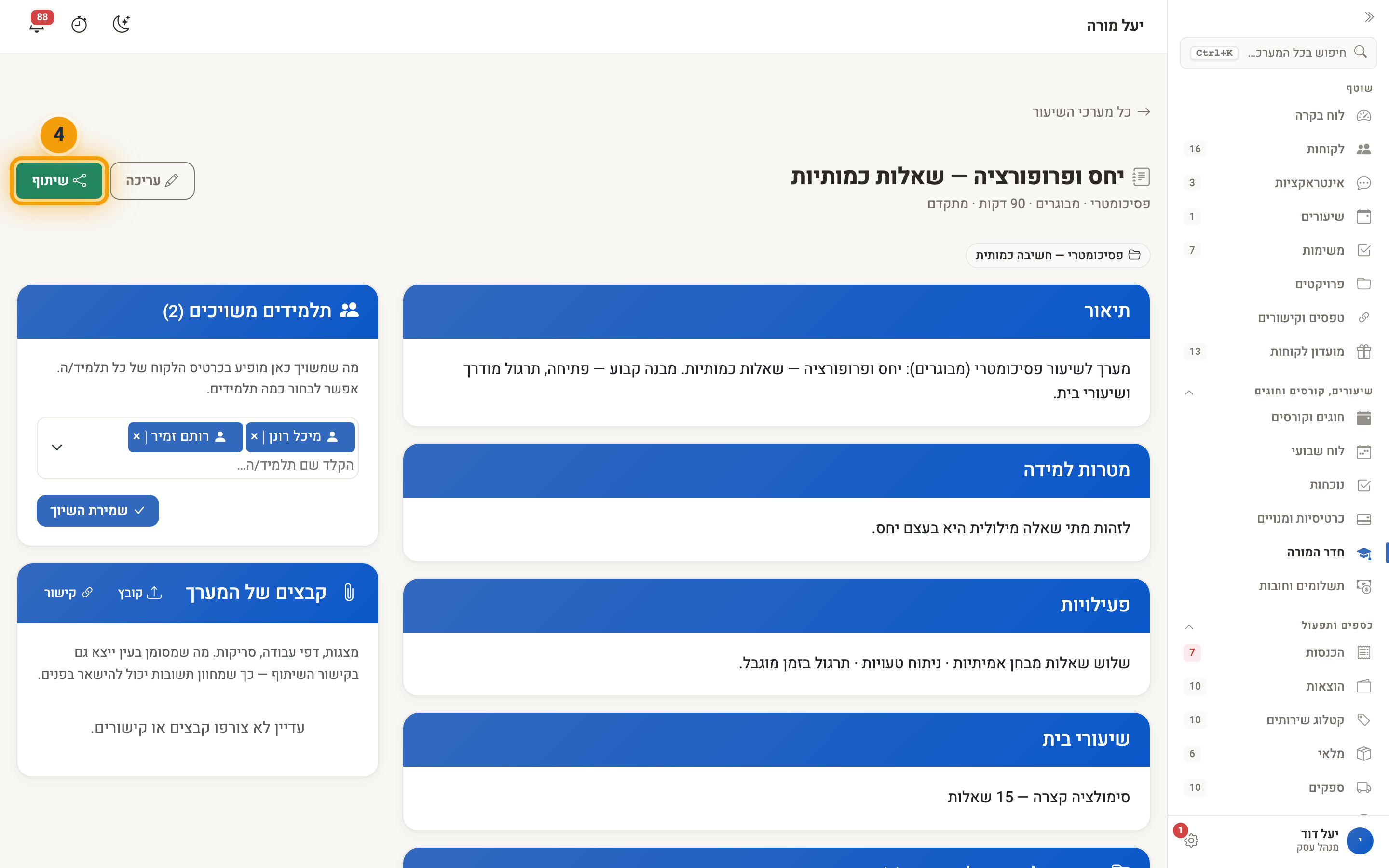Open folder tag פסיכומטרי — חשיבה כמותית

(1058, 256)
